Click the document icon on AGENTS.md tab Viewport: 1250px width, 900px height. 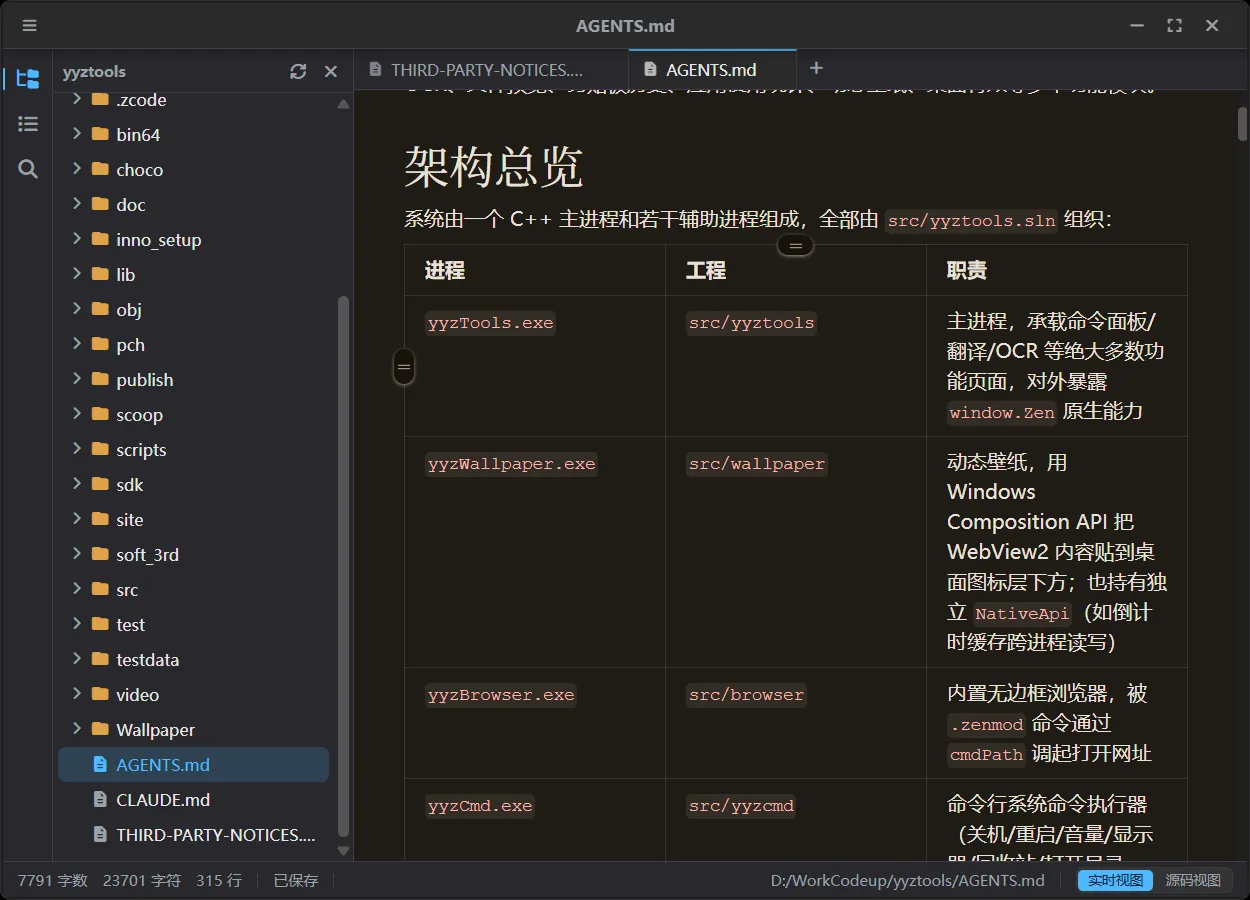(x=650, y=70)
